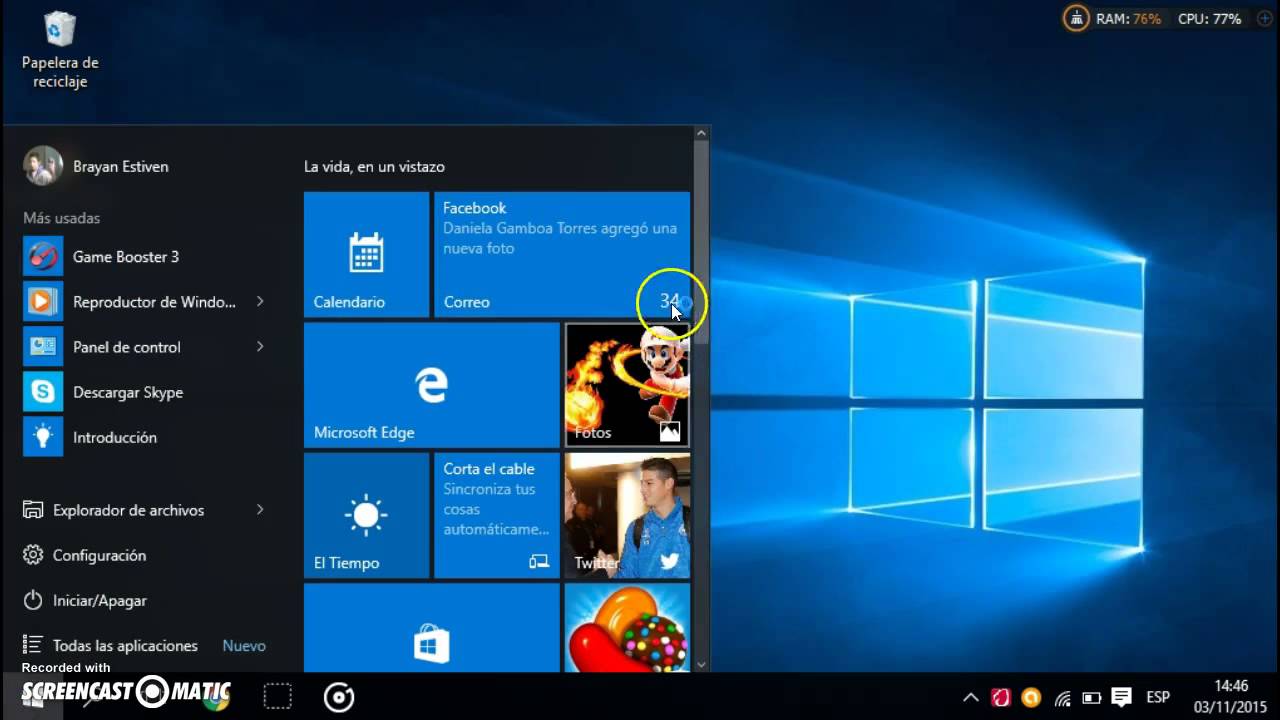Open the Papelera de reciclaje desktop icon
This screenshot has width=1280, height=720.
pyautogui.click(x=60, y=50)
